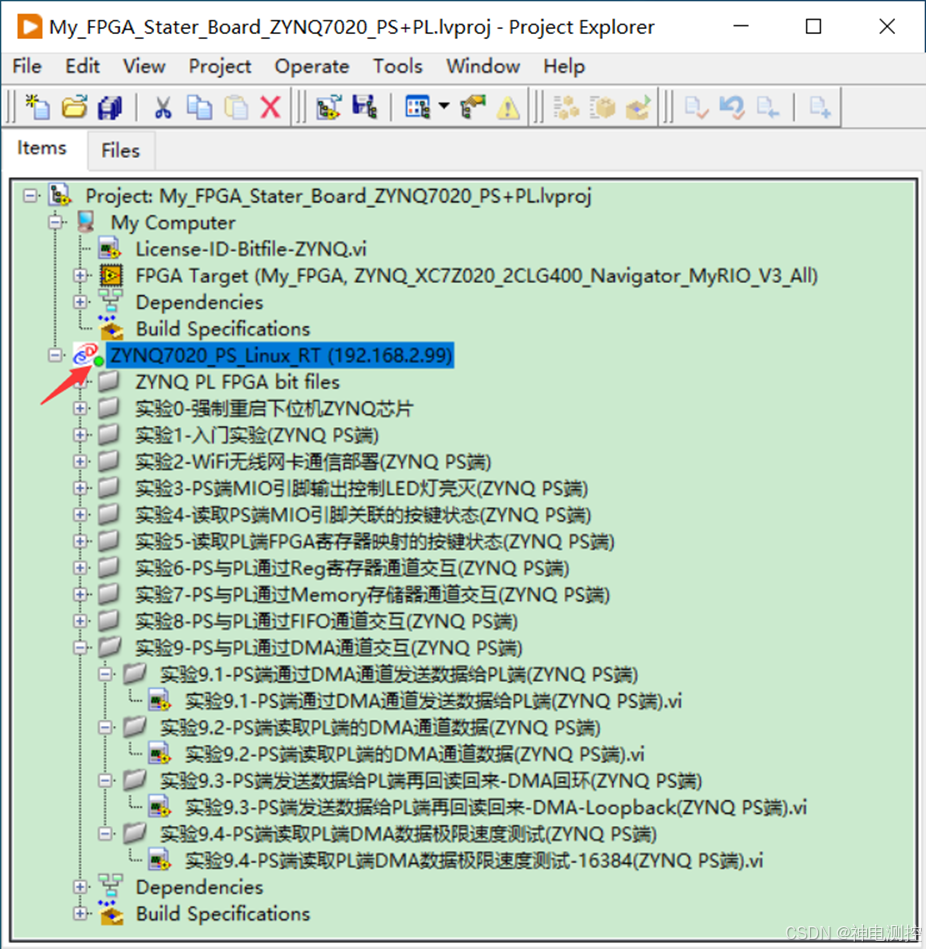This screenshot has width=926, height=949.
Task: Collapse the 实验9 DMA folder
Action: (x=80, y=648)
